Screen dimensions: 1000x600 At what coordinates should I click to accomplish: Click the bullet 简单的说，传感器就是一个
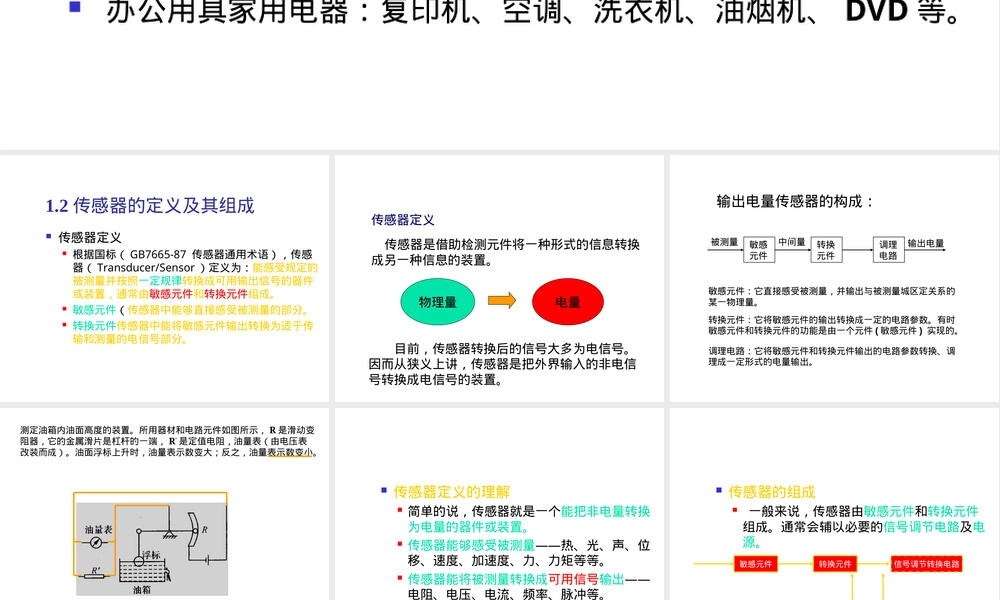click(529, 519)
